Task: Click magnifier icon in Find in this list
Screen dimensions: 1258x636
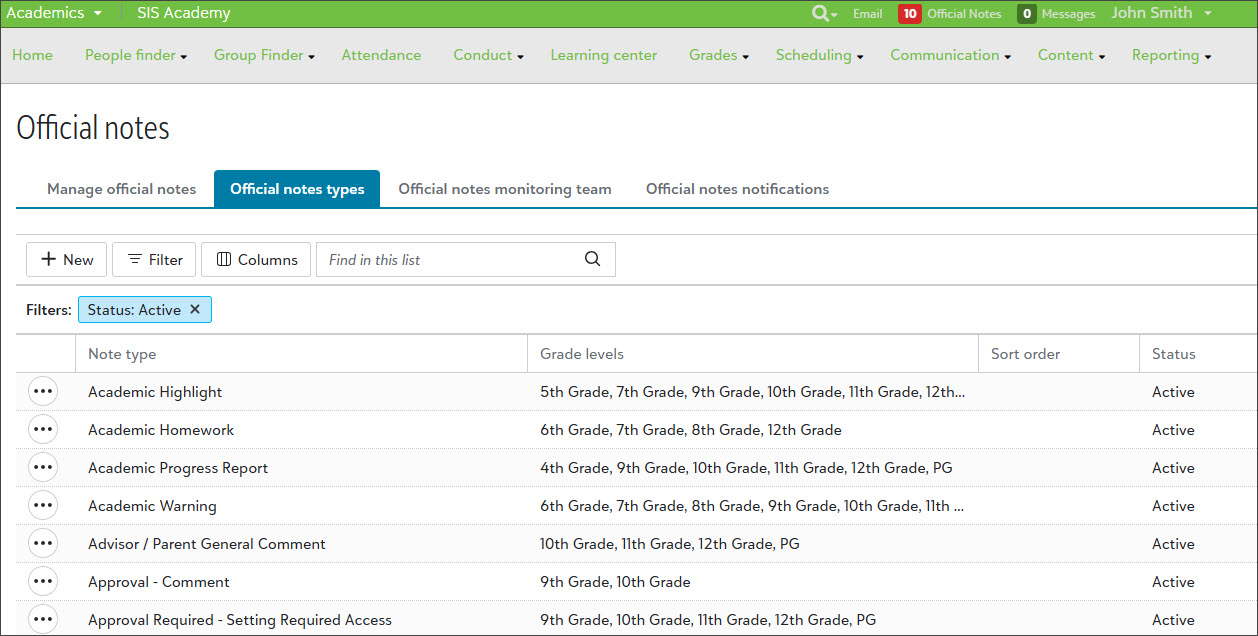Action: click(592, 259)
